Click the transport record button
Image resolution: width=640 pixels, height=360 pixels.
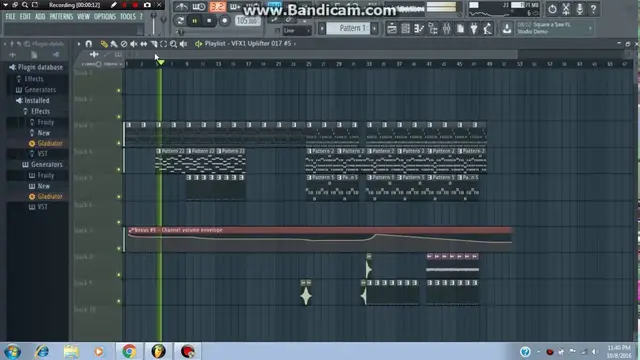click(x=224, y=20)
